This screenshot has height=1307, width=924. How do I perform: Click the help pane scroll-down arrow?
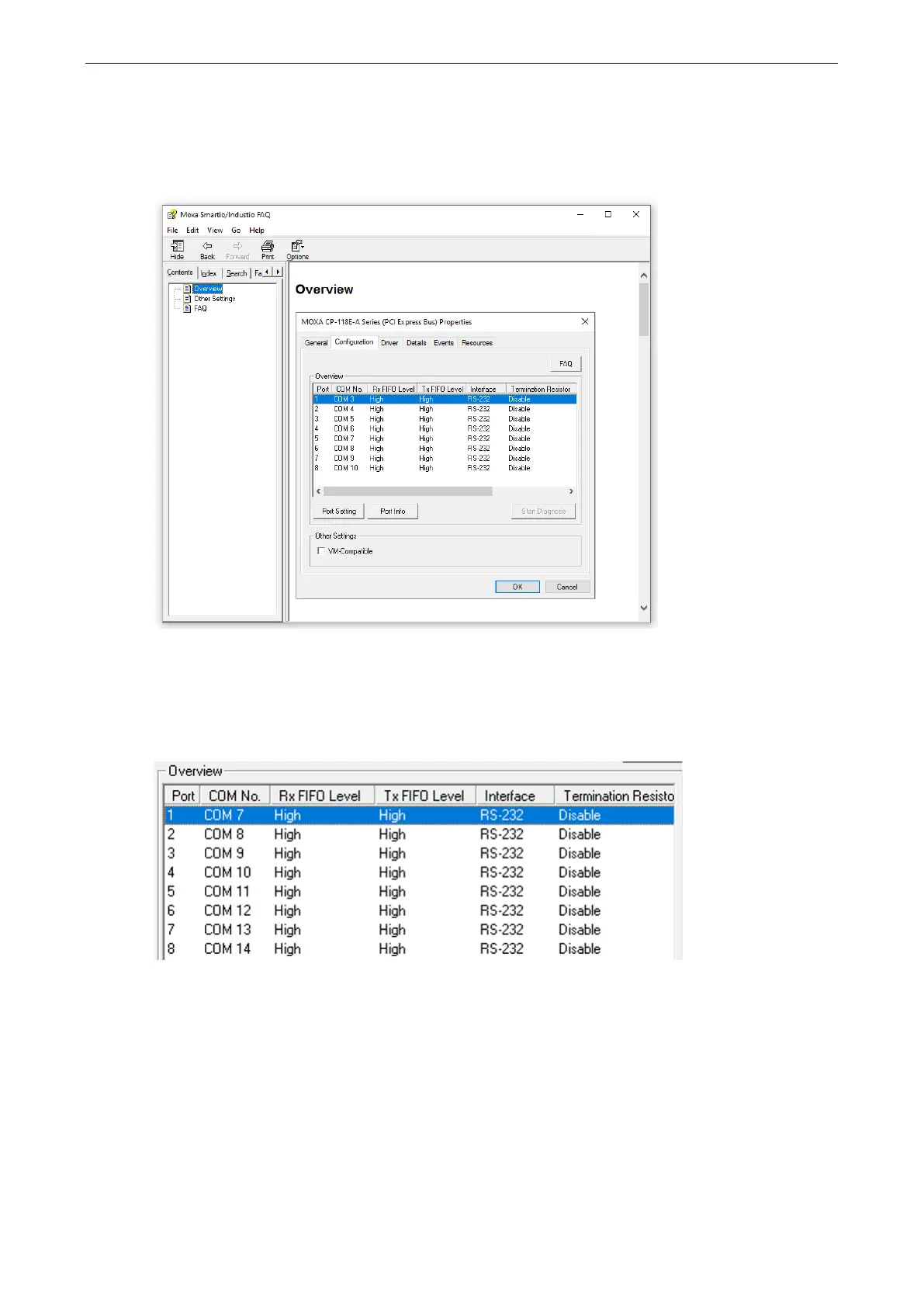(x=643, y=608)
